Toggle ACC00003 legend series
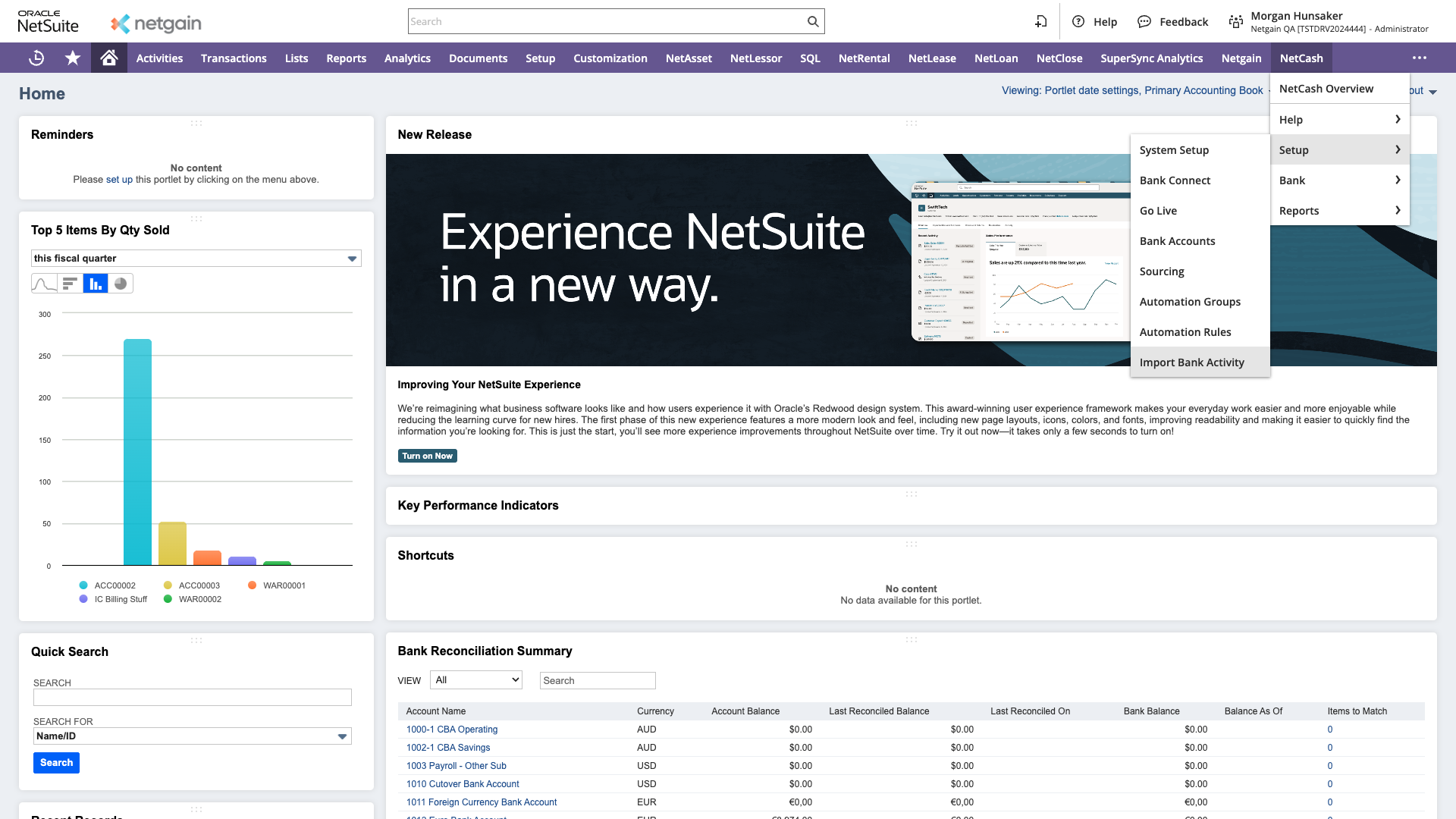 click(x=192, y=585)
